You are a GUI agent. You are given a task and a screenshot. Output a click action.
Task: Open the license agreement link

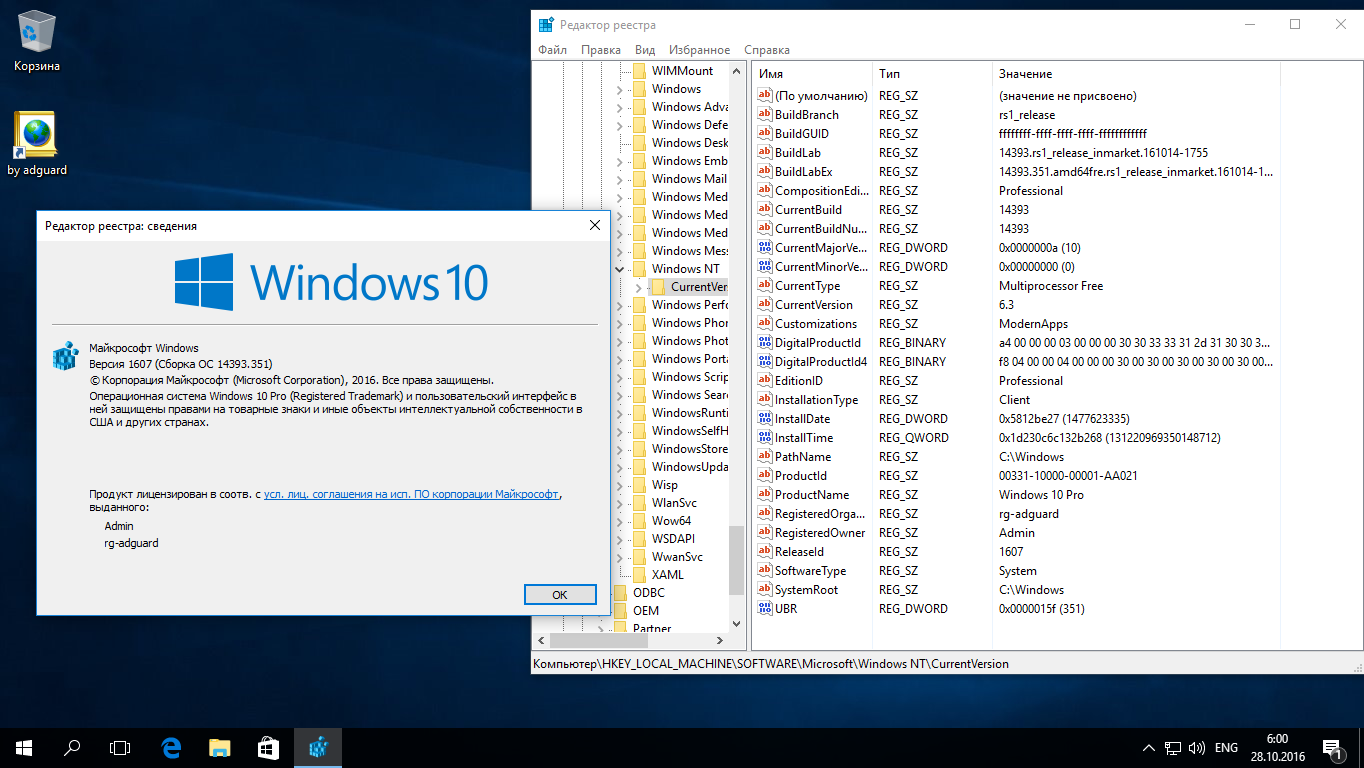pos(411,494)
